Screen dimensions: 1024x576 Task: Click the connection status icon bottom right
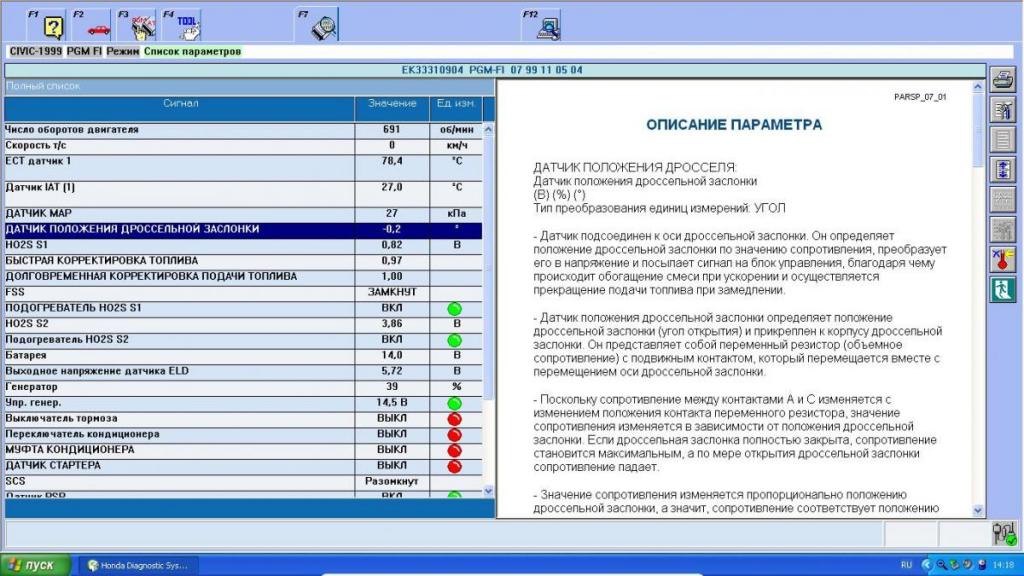(x=1004, y=534)
